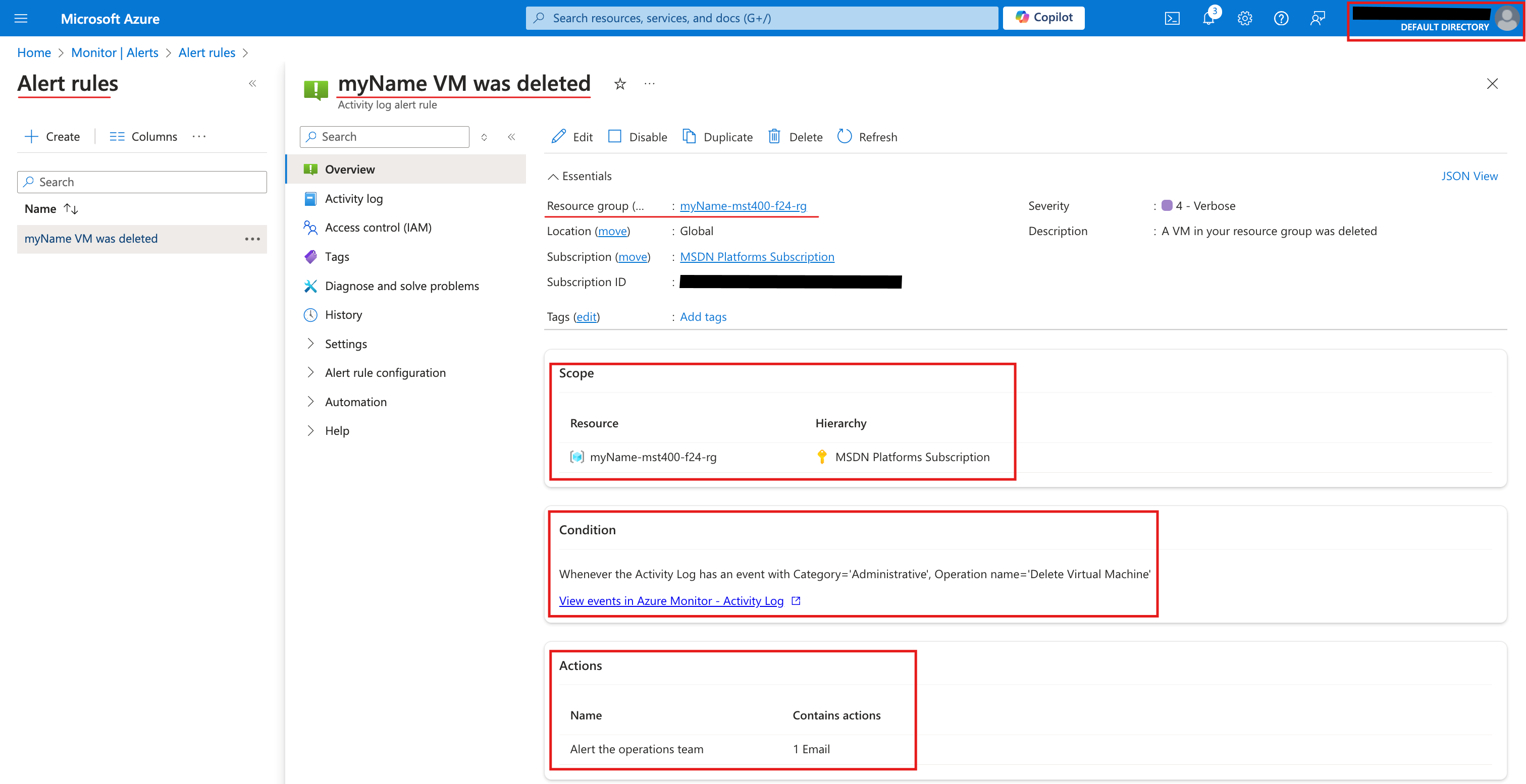Go to Alert rules breadcrumb
This screenshot has height=784, width=1526.
(207, 52)
